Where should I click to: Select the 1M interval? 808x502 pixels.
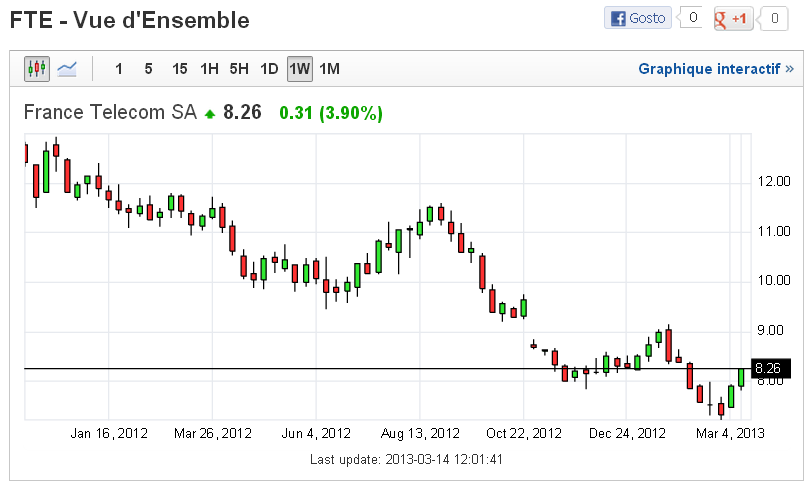tap(329, 69)
